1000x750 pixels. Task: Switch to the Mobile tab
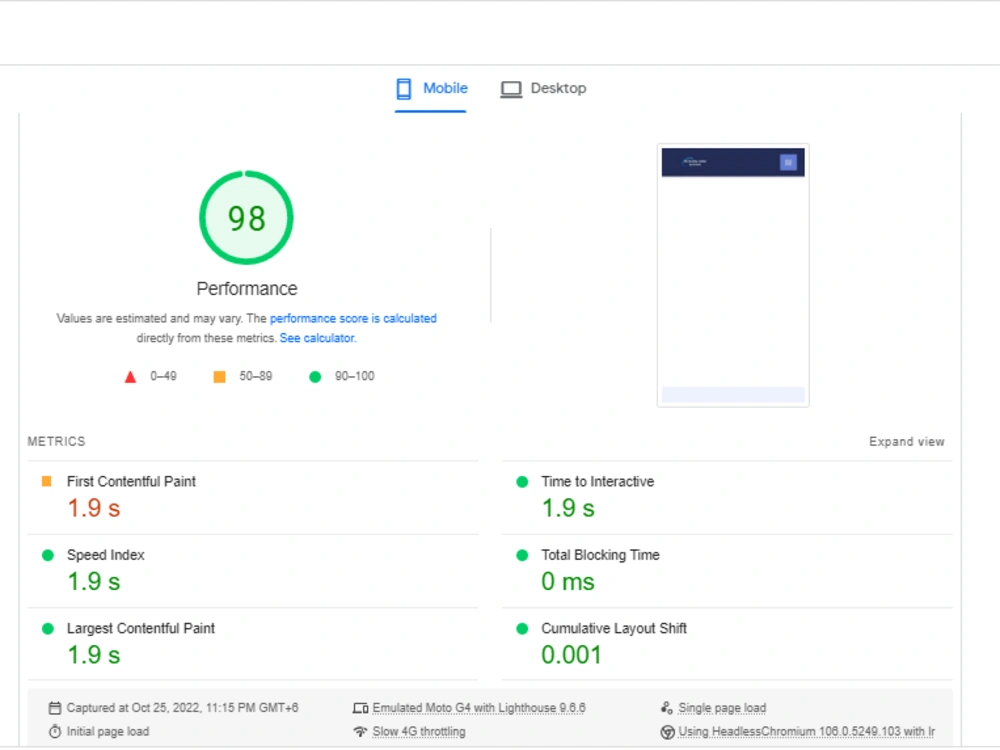431,89
